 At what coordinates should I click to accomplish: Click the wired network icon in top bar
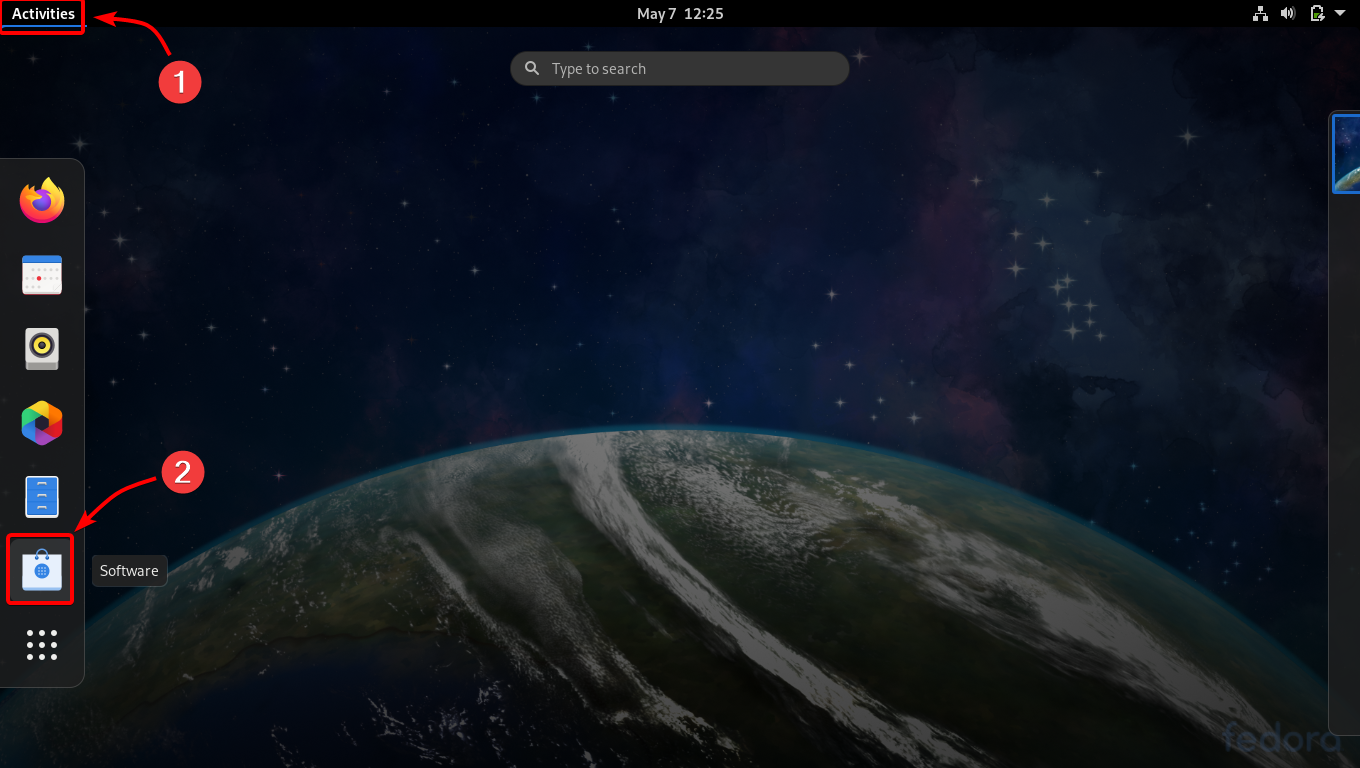tap(1260, 13)
